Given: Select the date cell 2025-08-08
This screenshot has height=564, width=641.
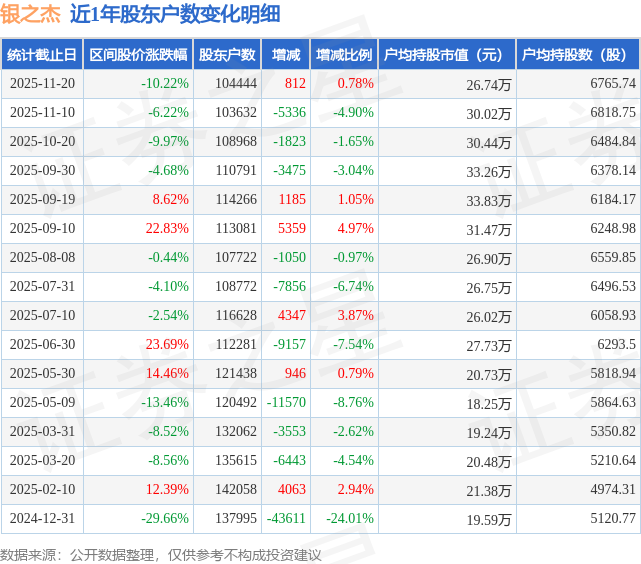Looking at the screenshot, I should tap(43, 257).
